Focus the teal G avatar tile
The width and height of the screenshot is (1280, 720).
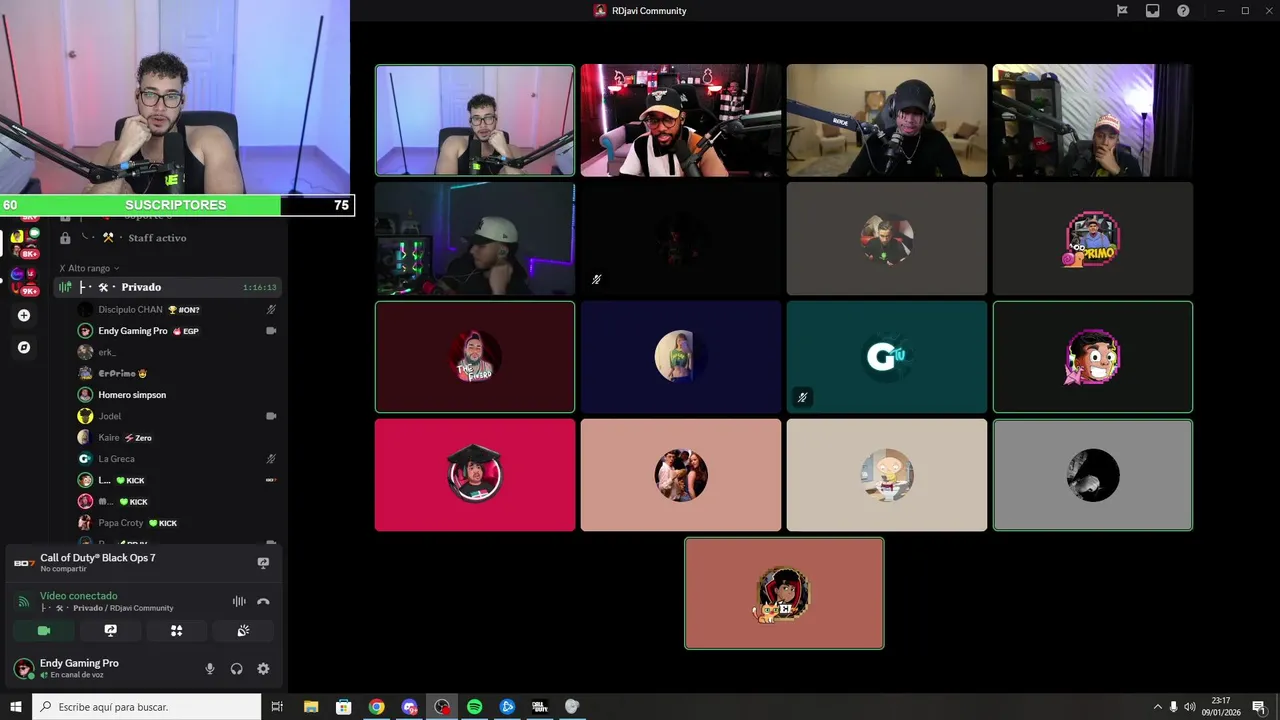887,357
